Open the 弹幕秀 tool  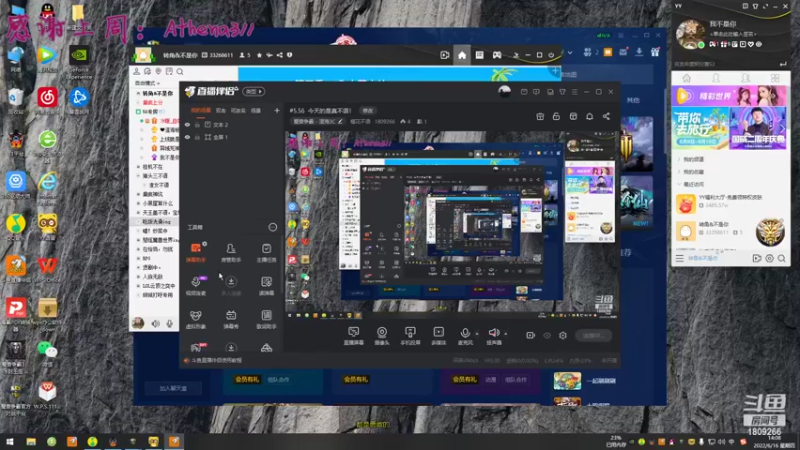pyautogui.click(x=231, y=319)
